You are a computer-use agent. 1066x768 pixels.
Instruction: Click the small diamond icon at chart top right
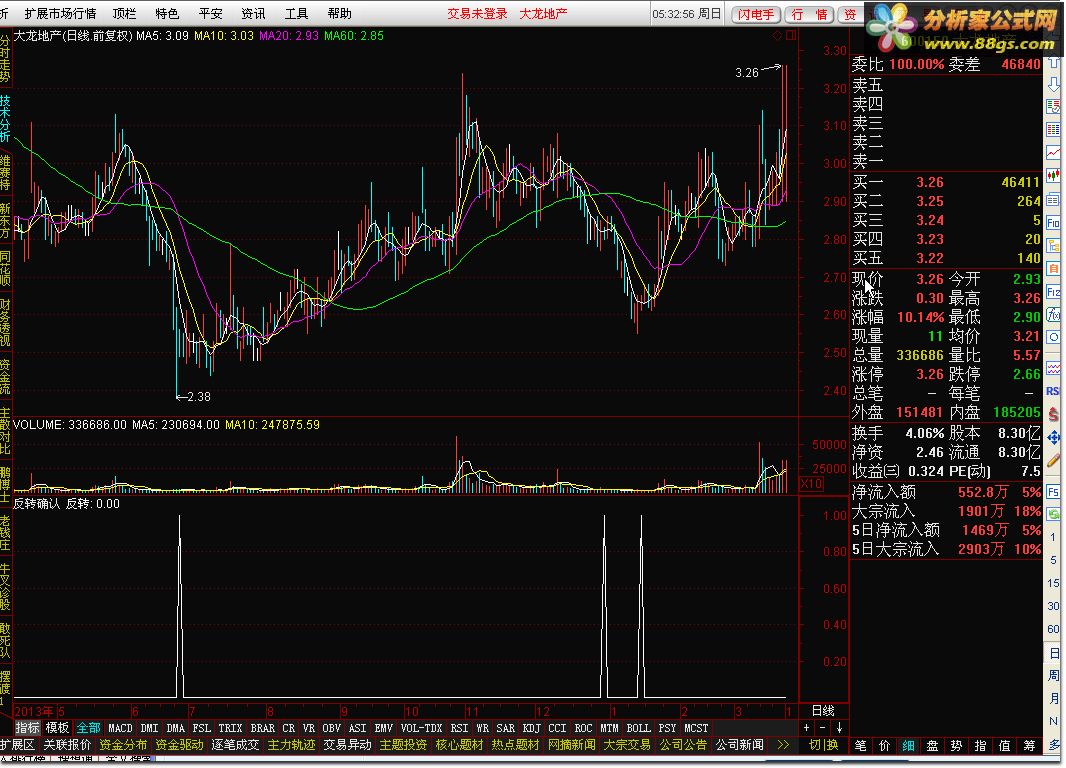[x=778, y=35]
